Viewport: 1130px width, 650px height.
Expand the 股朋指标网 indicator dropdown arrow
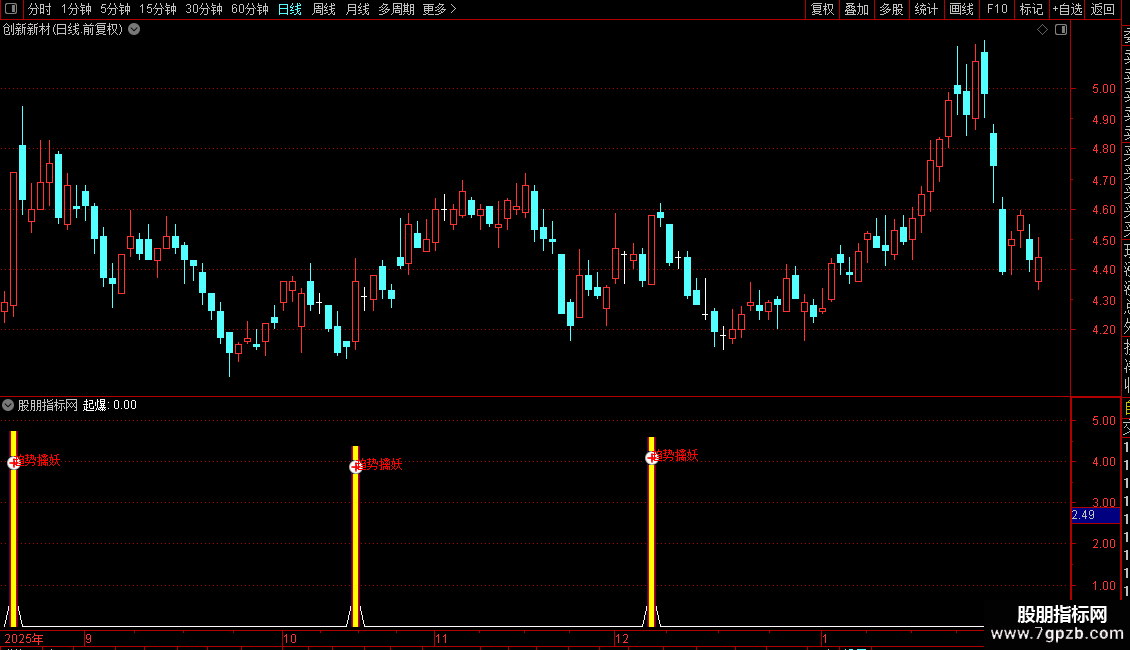(8, 405)
